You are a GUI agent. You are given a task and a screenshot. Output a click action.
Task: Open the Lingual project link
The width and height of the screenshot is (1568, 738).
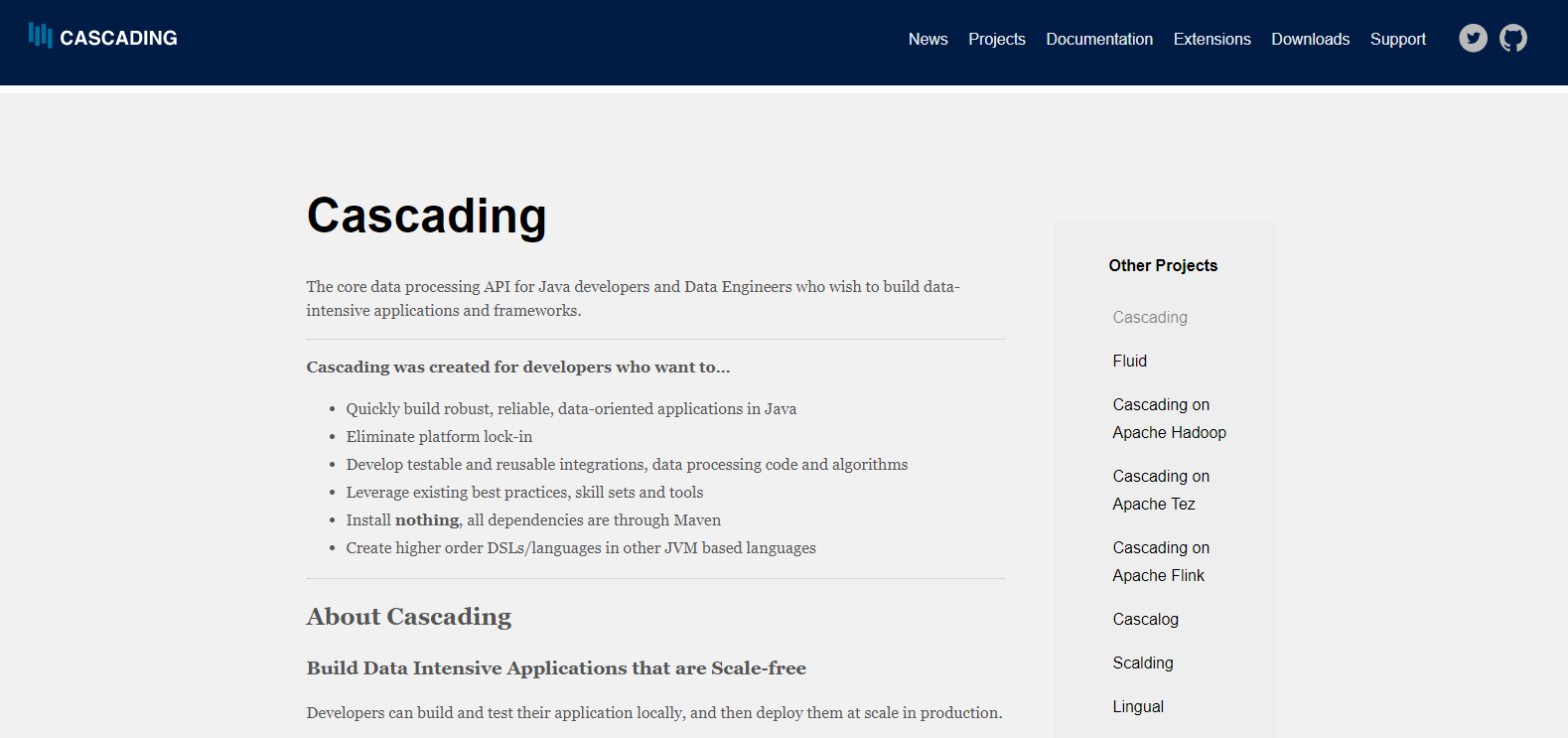(1138, 706)
